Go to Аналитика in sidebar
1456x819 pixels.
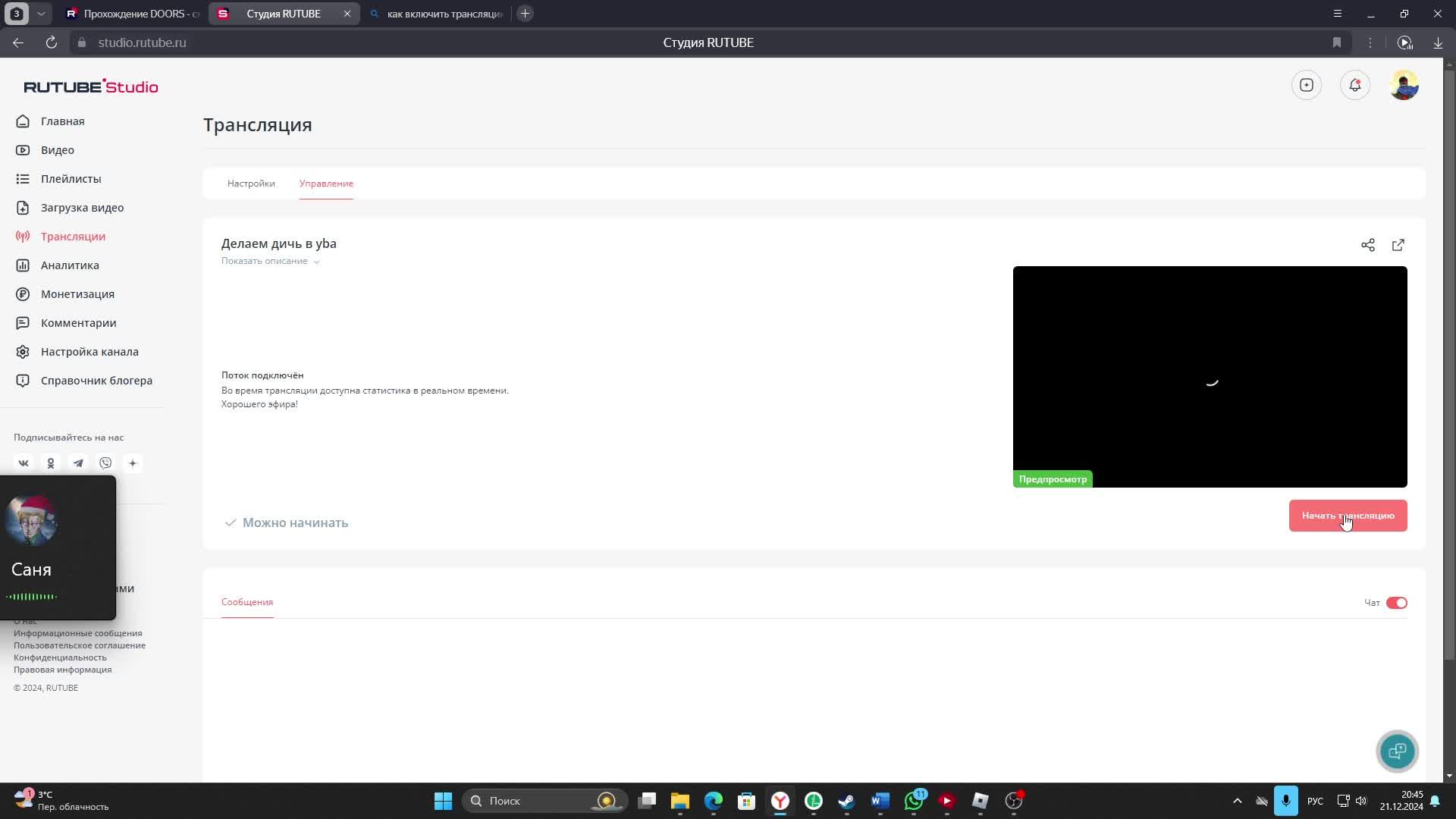point(70,265)
